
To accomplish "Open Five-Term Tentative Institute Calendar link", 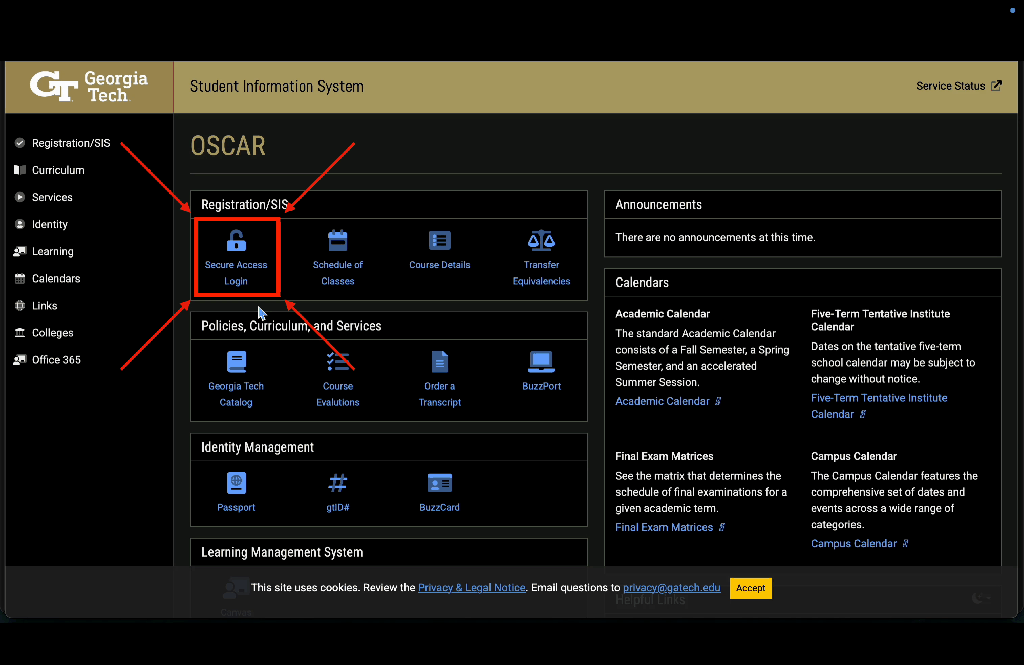I will [879, 406].
